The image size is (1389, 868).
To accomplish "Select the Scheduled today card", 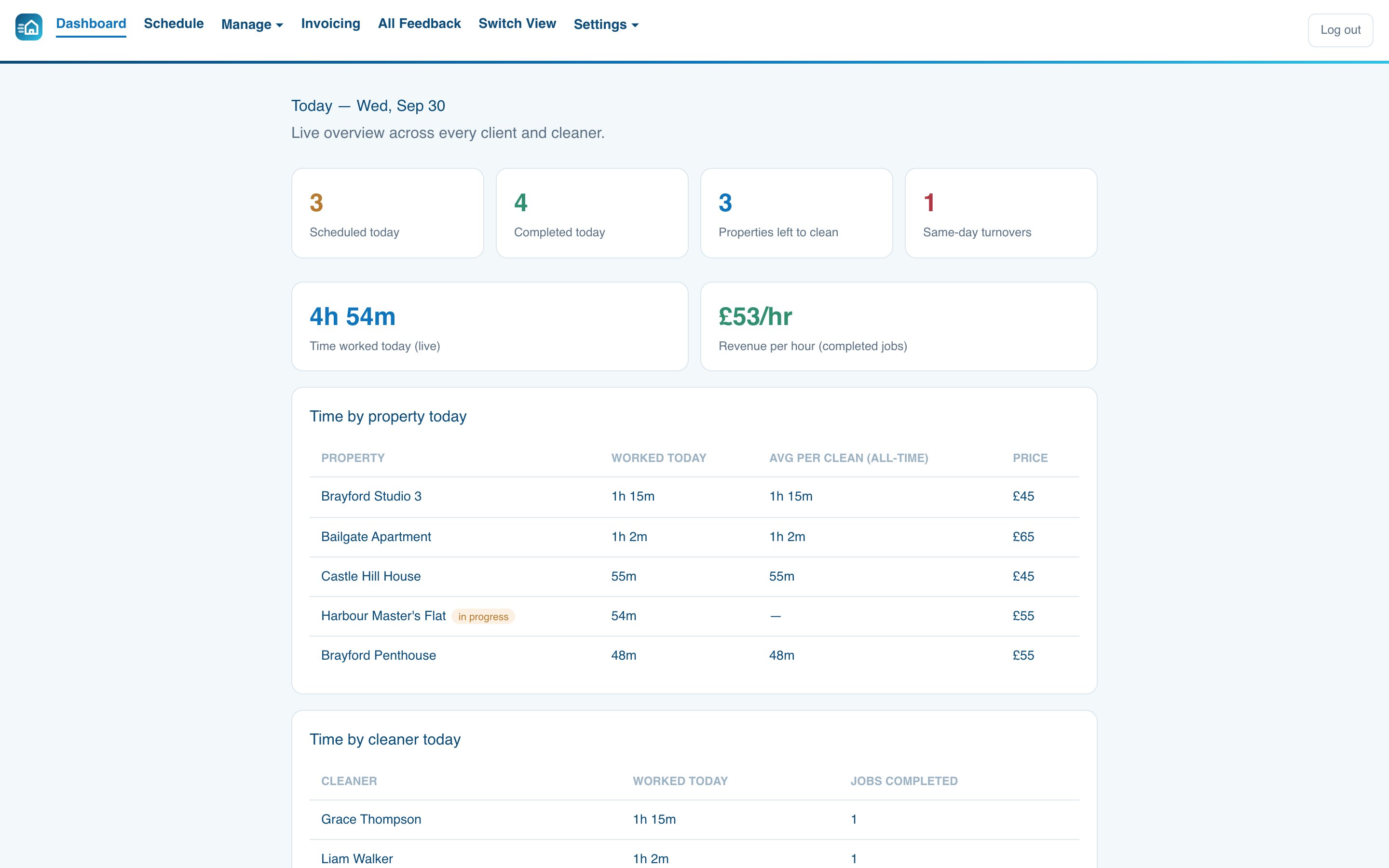I will point(387,213).
